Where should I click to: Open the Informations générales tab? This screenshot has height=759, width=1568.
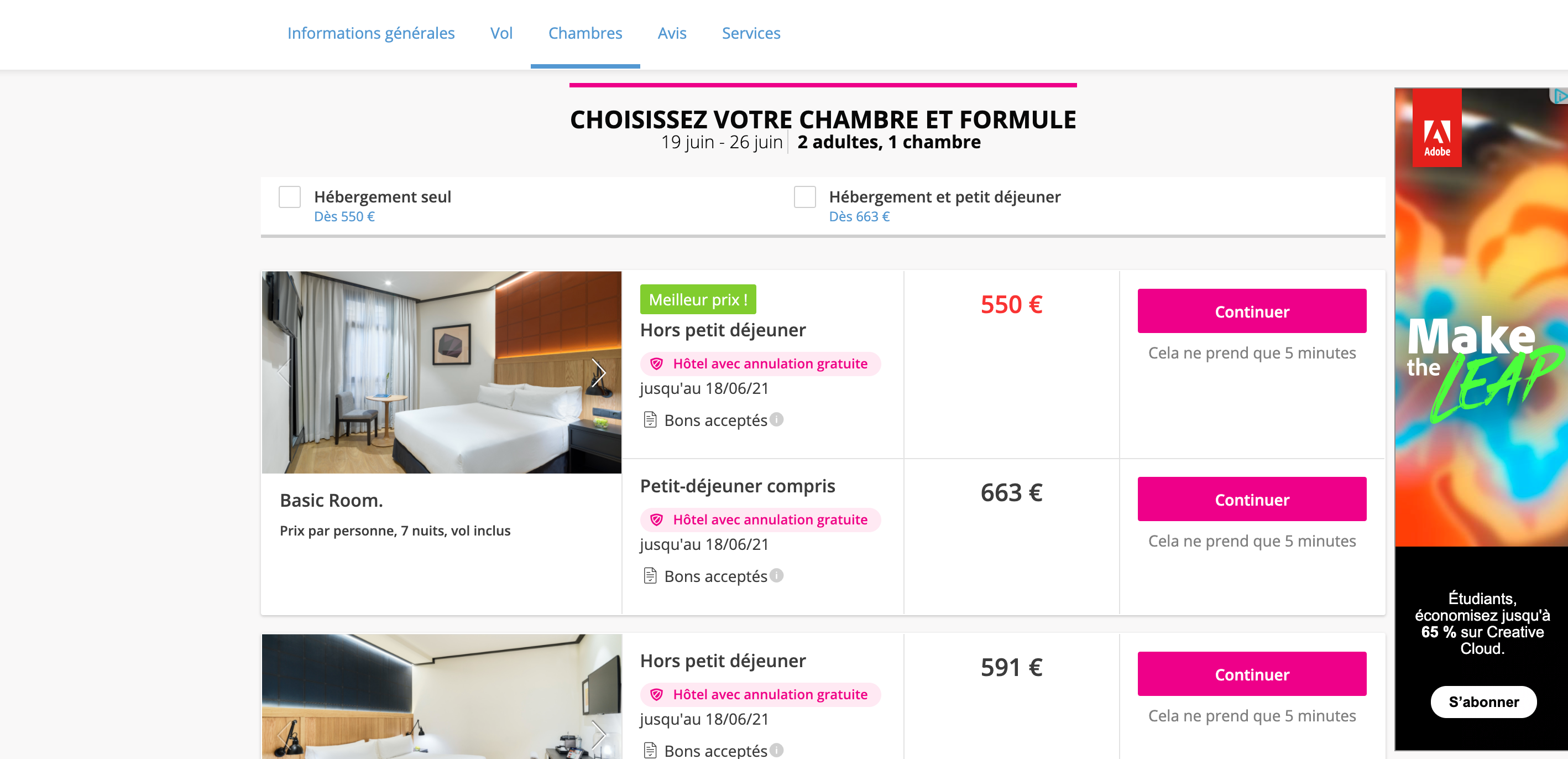[x=370, y=33]
